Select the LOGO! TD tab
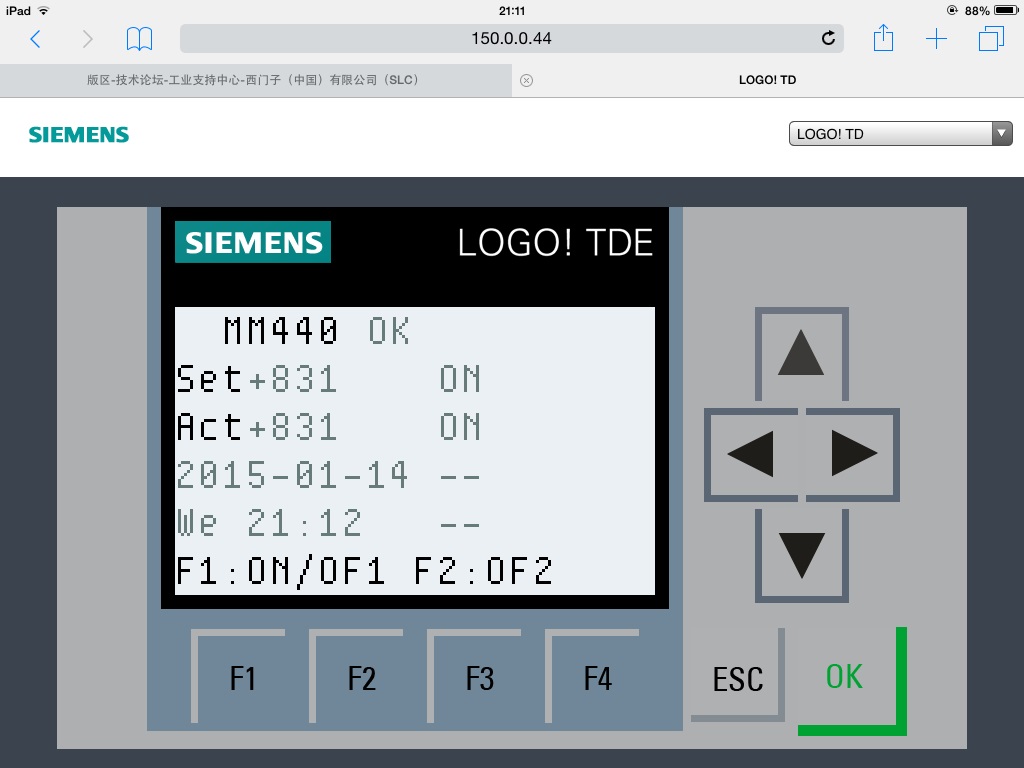Image resolution: width=1024 pixels, height=768 pixels. tap(767, 80)
